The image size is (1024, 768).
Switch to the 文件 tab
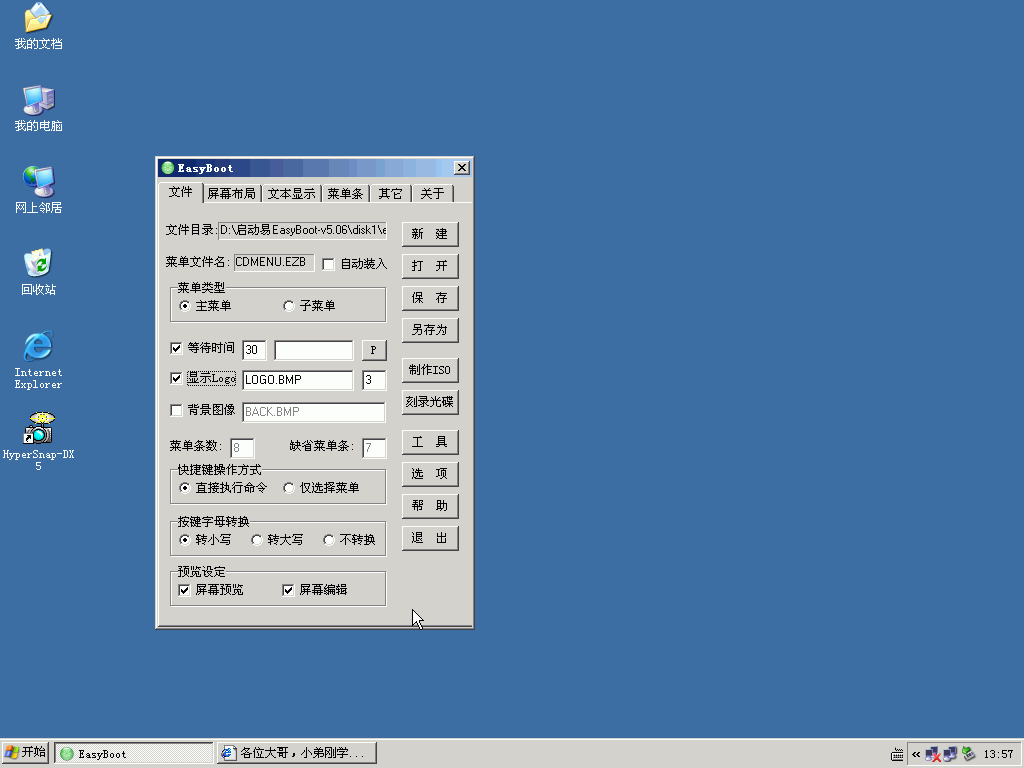pyautogui.click(x=181, y=192)
